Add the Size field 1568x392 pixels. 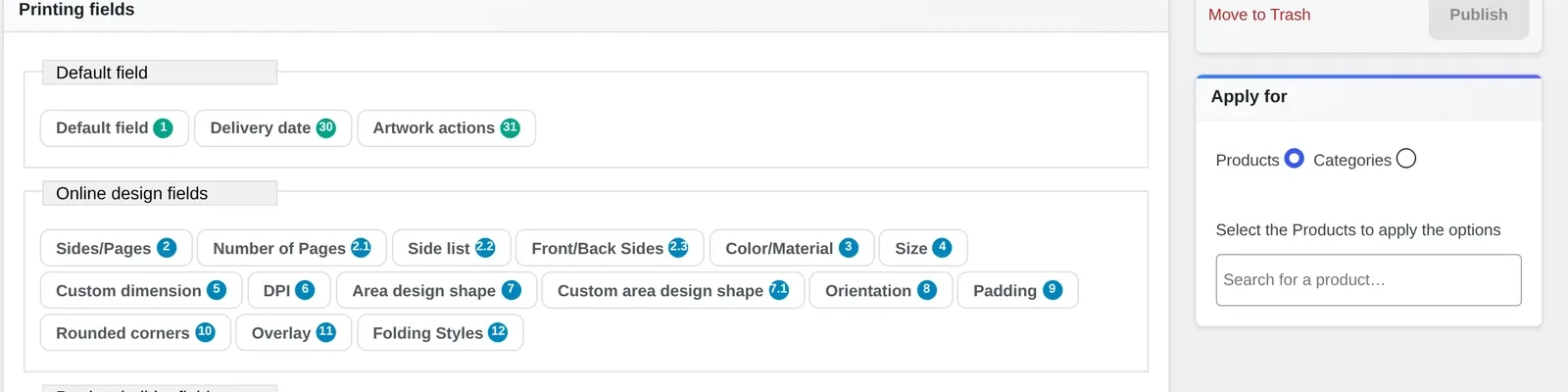[x=923, y=248]
